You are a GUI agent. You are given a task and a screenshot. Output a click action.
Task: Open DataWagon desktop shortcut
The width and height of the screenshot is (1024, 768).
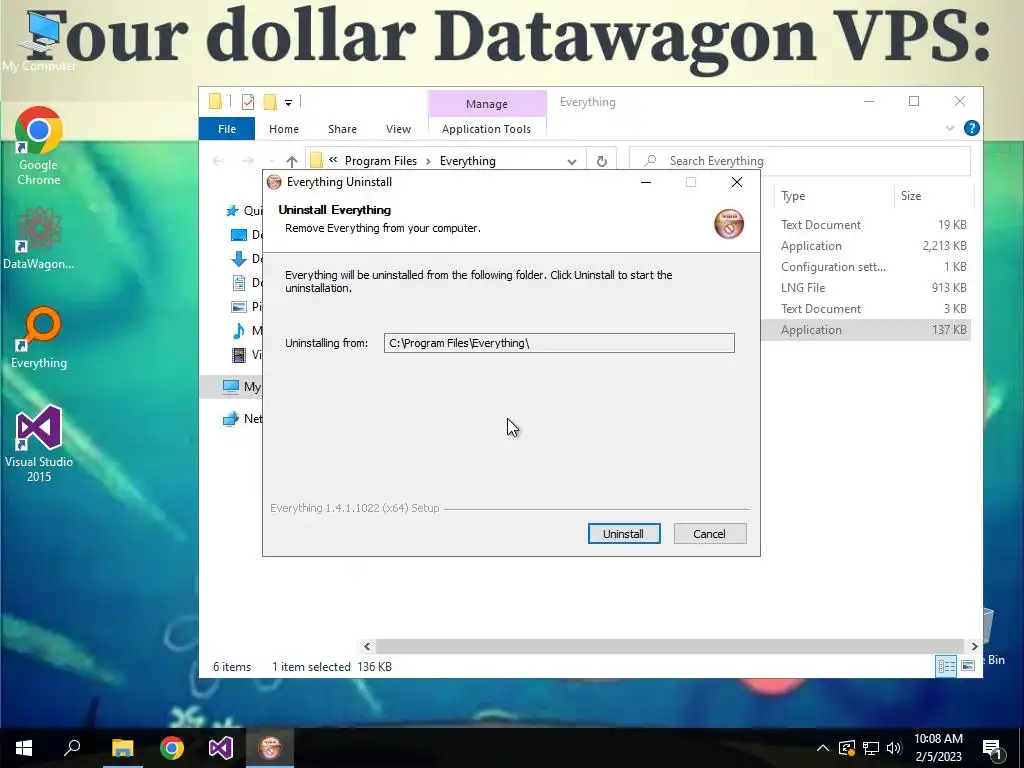(39, 238)
